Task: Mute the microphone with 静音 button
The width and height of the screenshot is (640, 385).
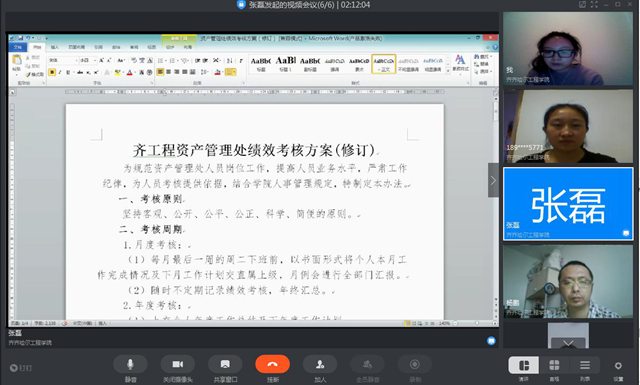Action: click(130, 364)
